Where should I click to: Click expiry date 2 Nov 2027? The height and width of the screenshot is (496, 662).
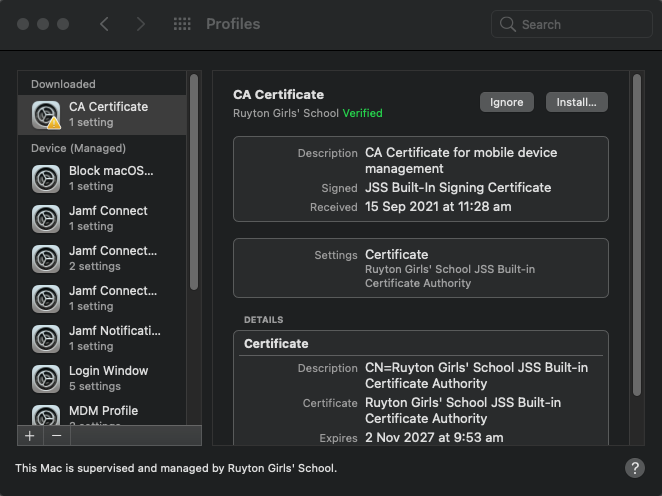434,437
